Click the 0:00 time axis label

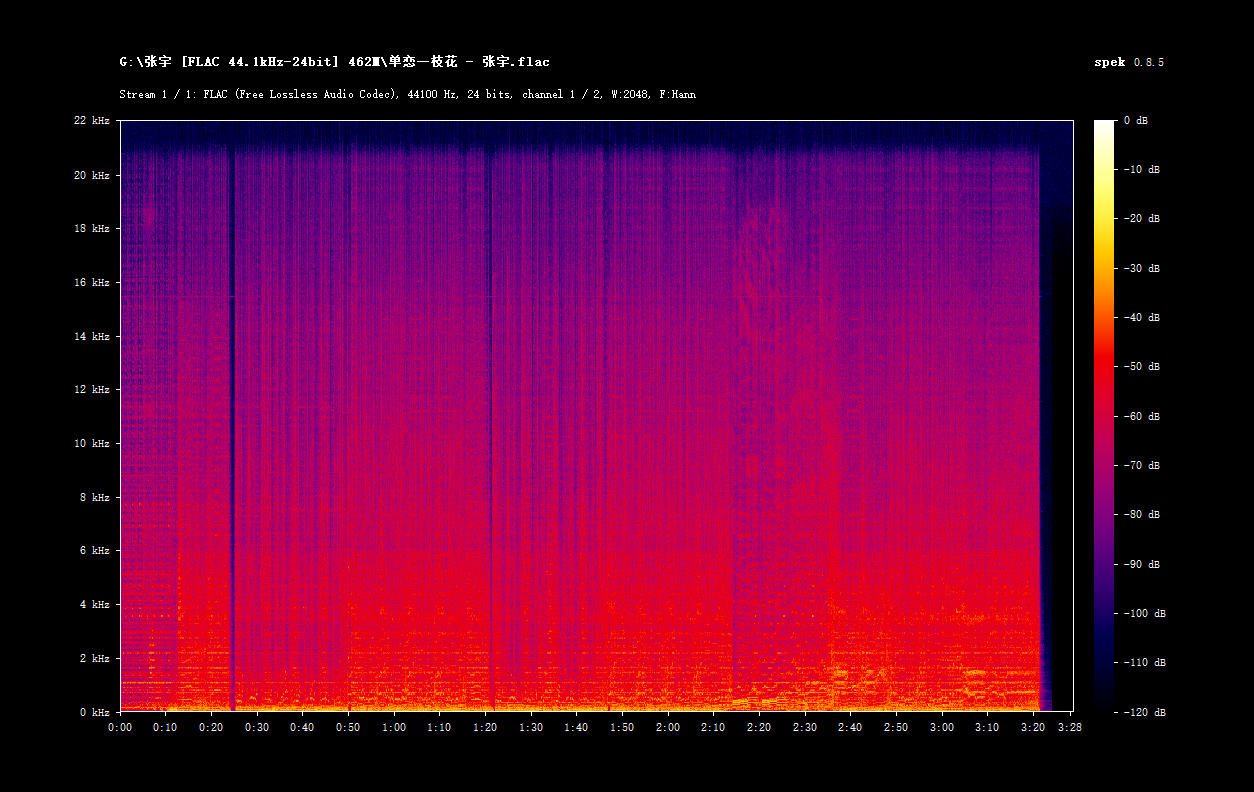[x=120, y=728]
